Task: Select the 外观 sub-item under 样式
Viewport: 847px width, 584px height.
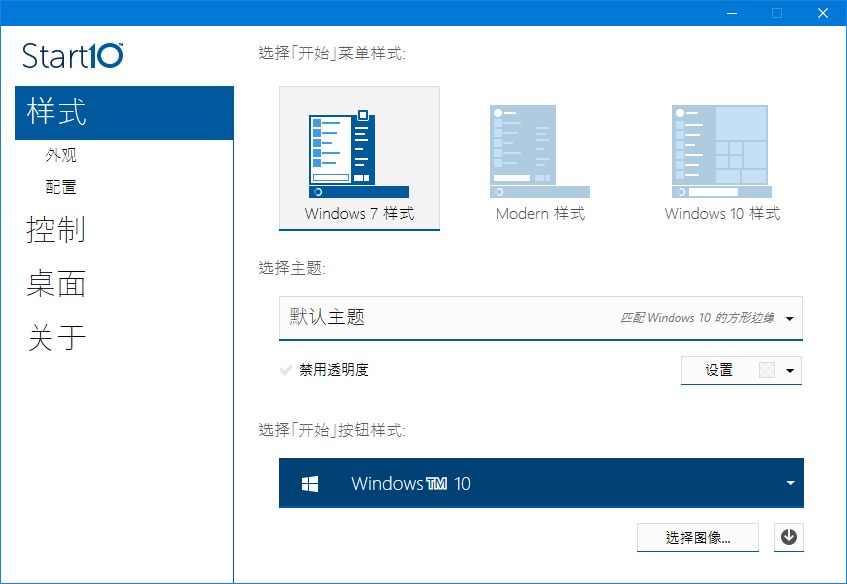Action: tap(61, 156)
